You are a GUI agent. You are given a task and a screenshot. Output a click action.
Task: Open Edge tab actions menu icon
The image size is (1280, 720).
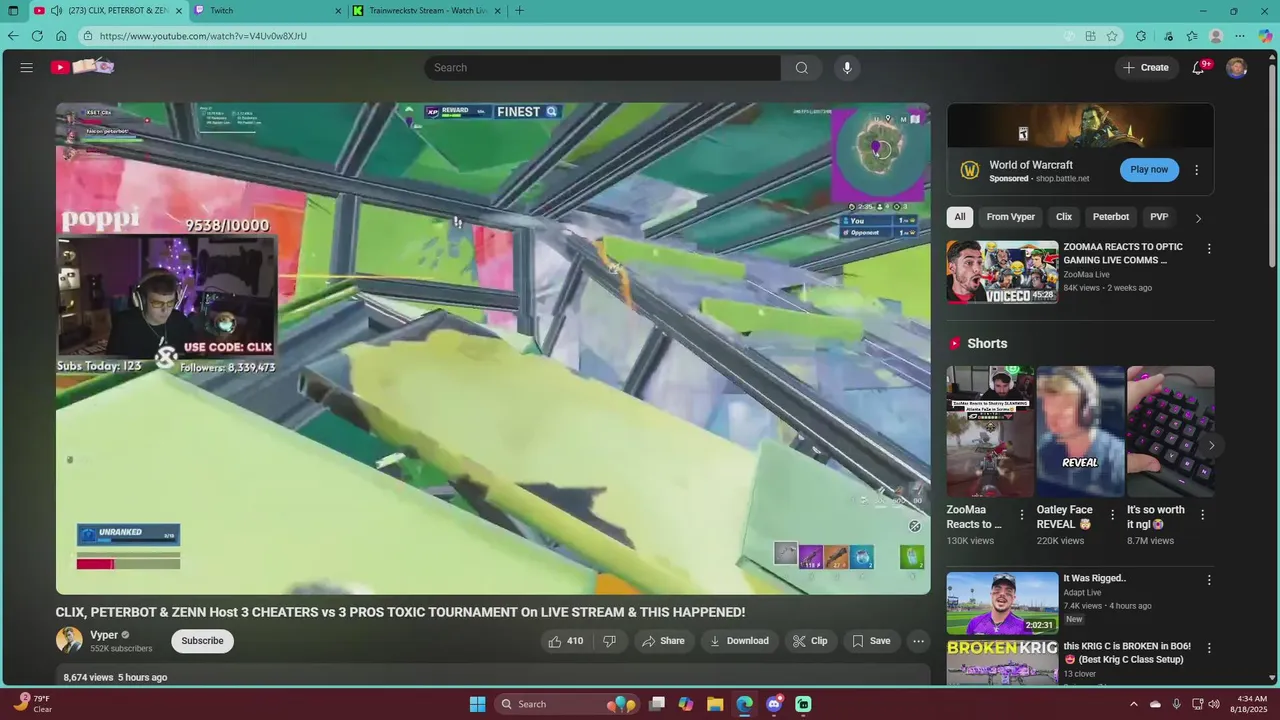[x=13, y=11]
